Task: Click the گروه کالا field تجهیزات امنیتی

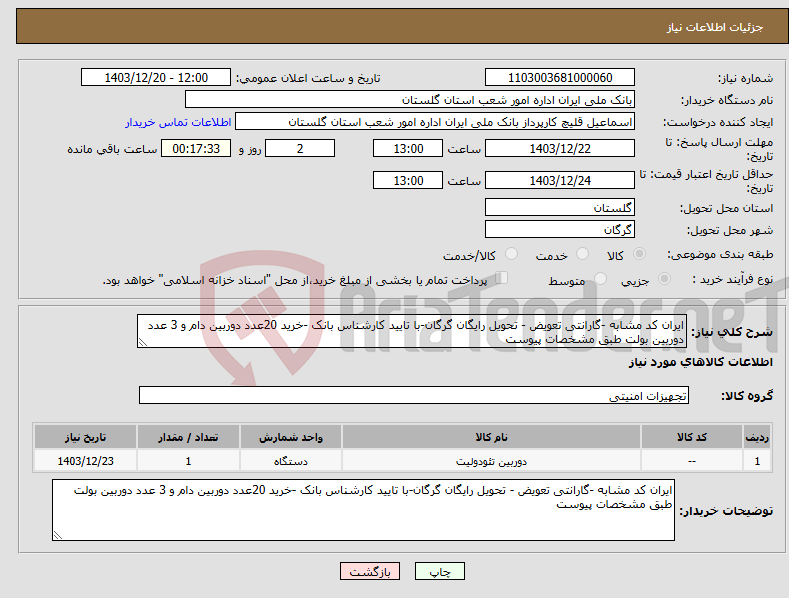Action: pos(414,396)
